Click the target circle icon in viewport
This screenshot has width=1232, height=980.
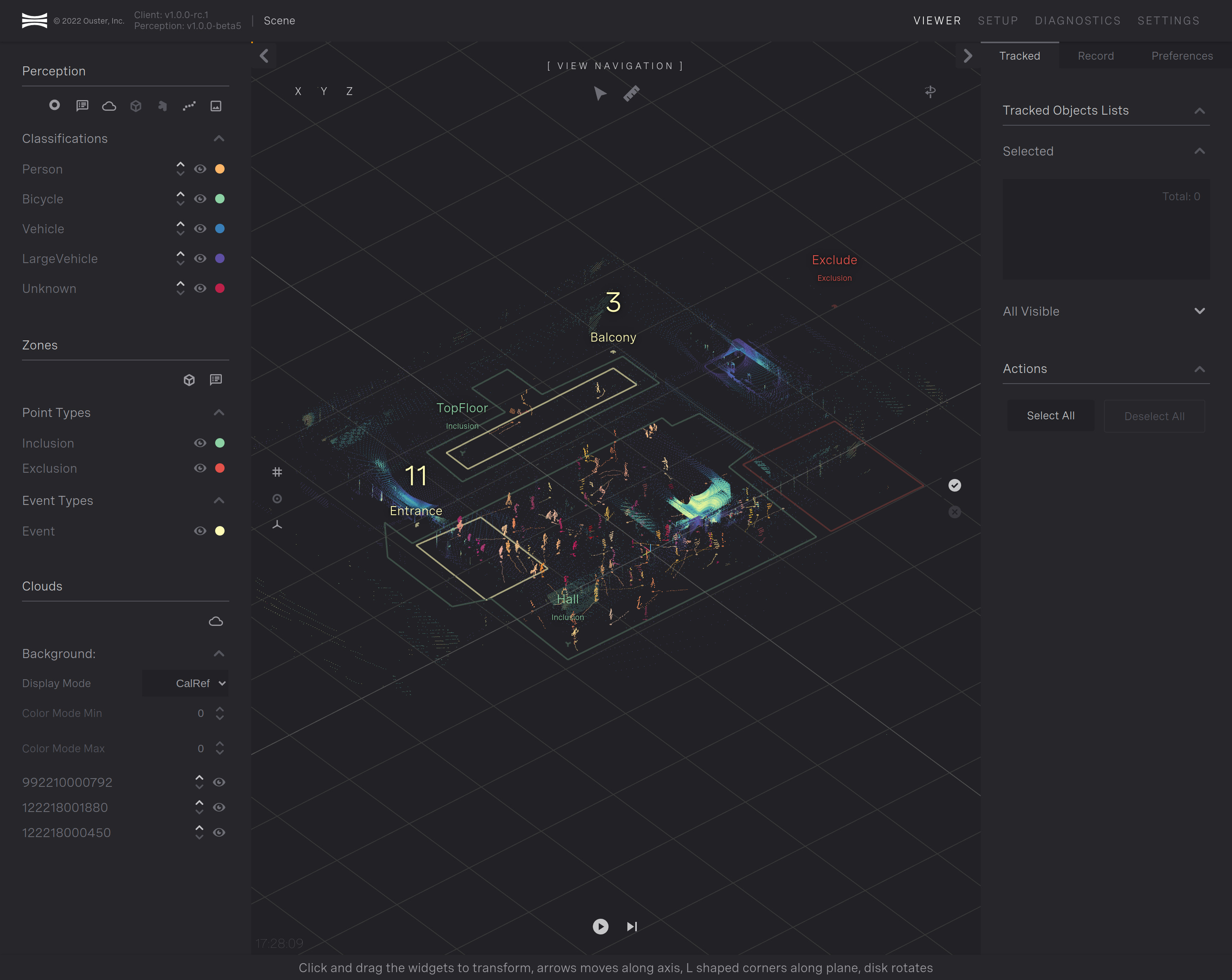coord(277,499)
